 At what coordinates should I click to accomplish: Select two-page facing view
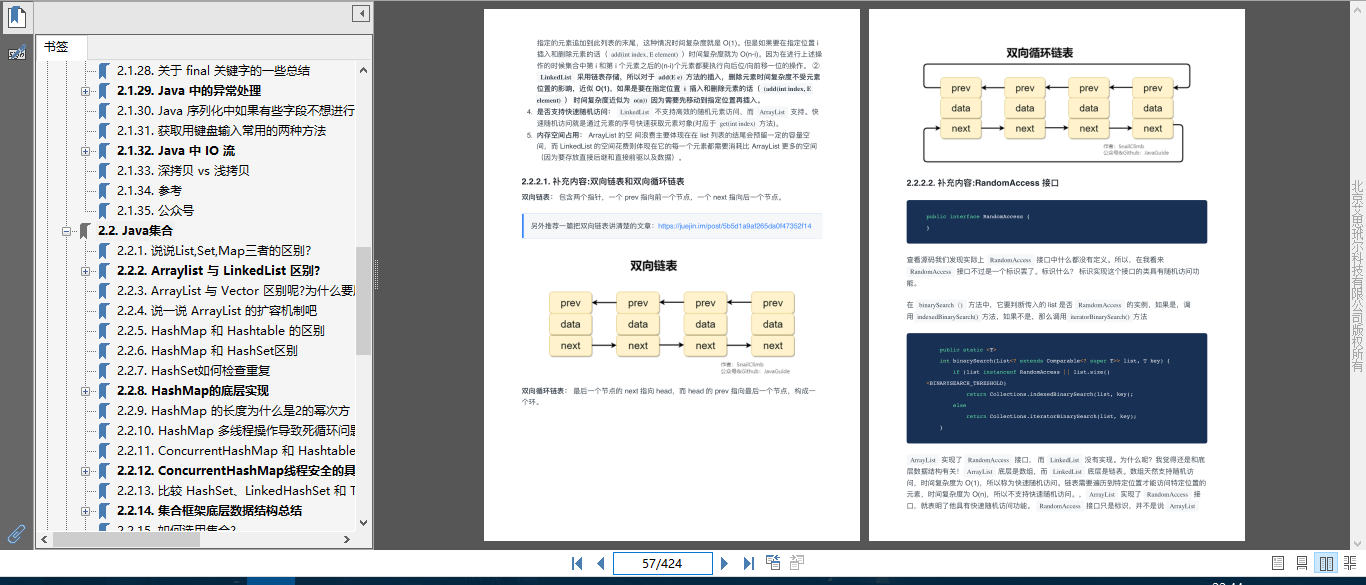1327,564
